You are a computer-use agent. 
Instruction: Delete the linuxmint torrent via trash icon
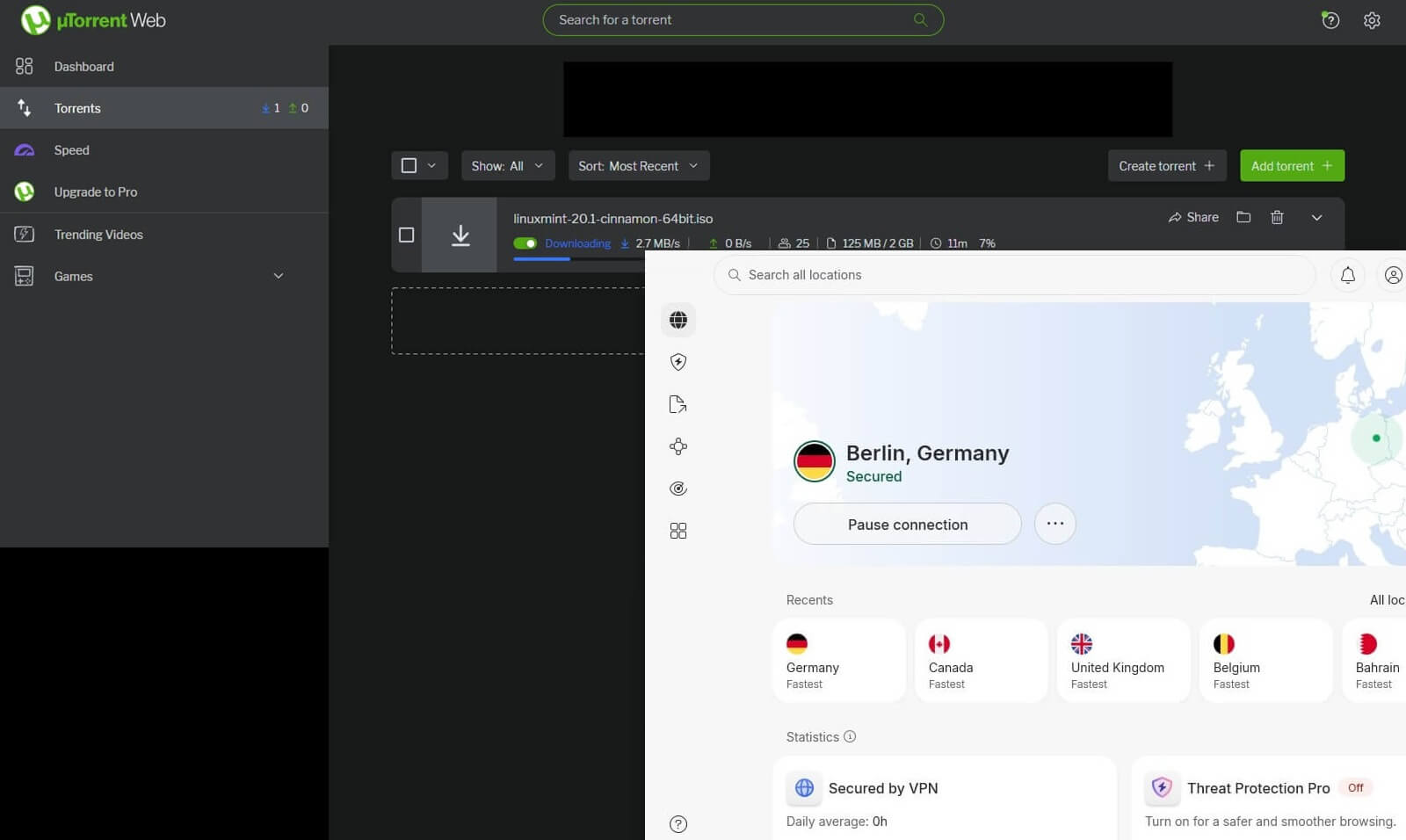click(x=1277, y=217)
